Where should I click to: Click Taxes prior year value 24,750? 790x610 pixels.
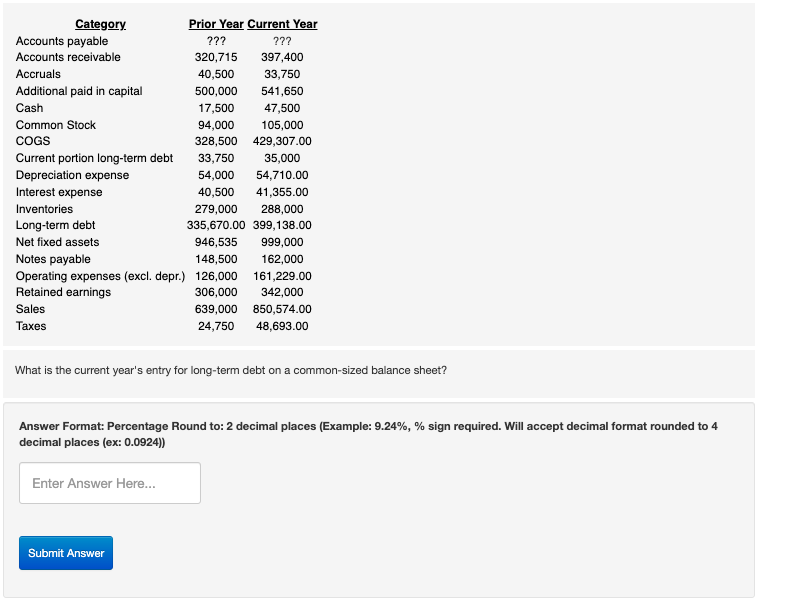pyautogui.click(x=216, y=326)
